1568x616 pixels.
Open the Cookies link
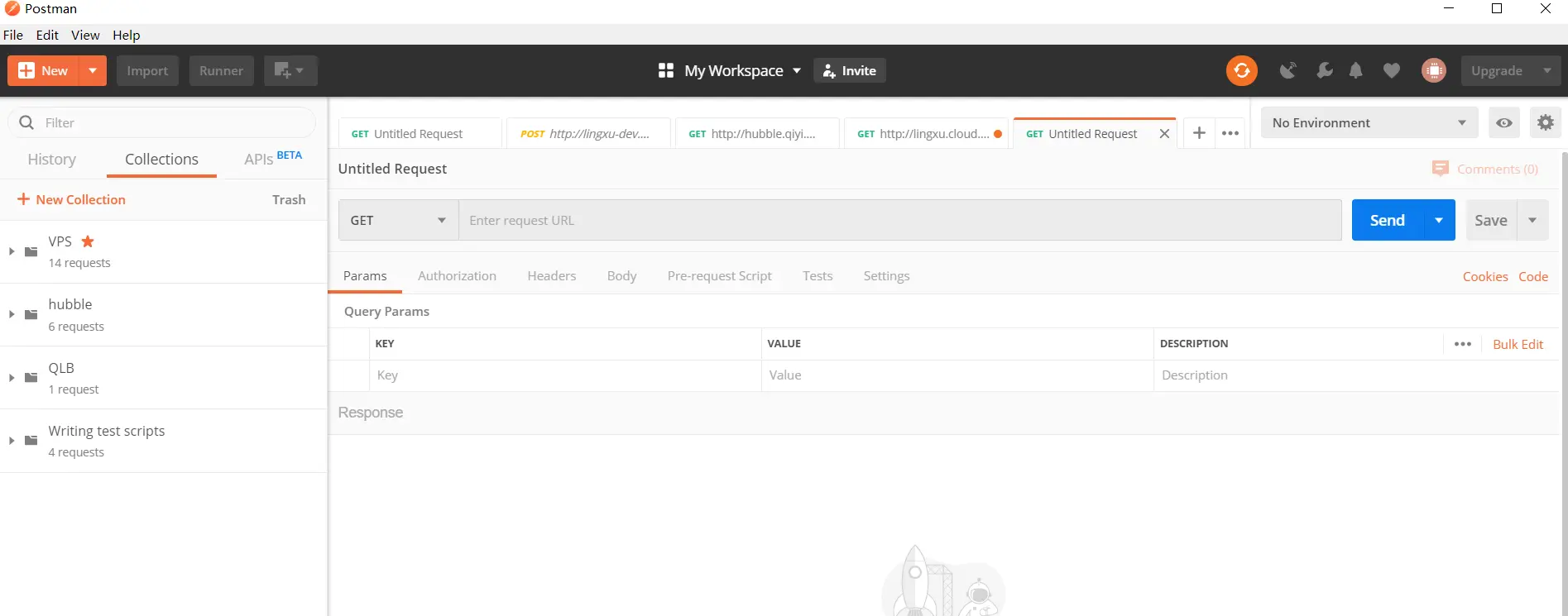1485,277
